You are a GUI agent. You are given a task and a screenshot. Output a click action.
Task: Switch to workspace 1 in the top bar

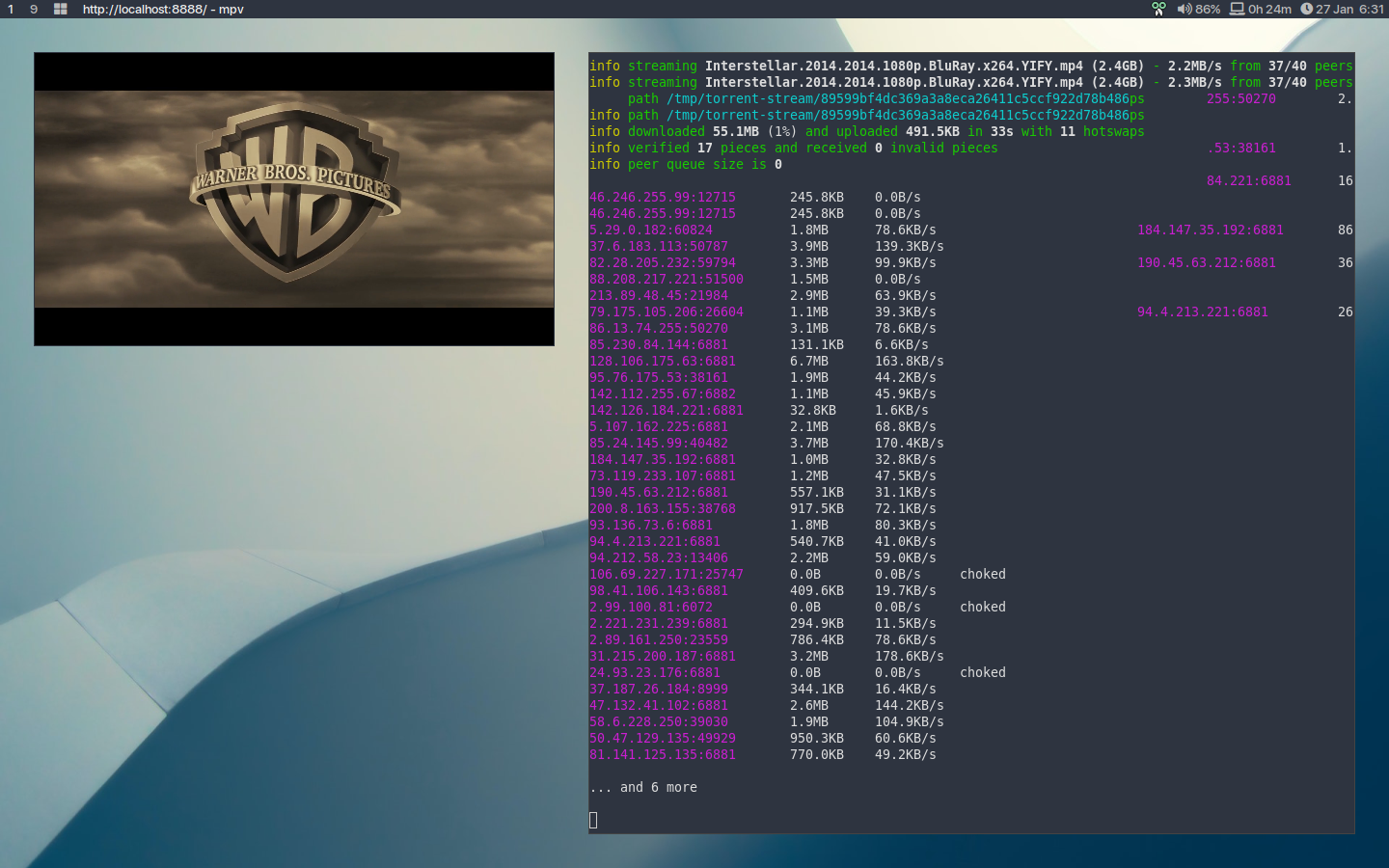[x=11, y=9]
